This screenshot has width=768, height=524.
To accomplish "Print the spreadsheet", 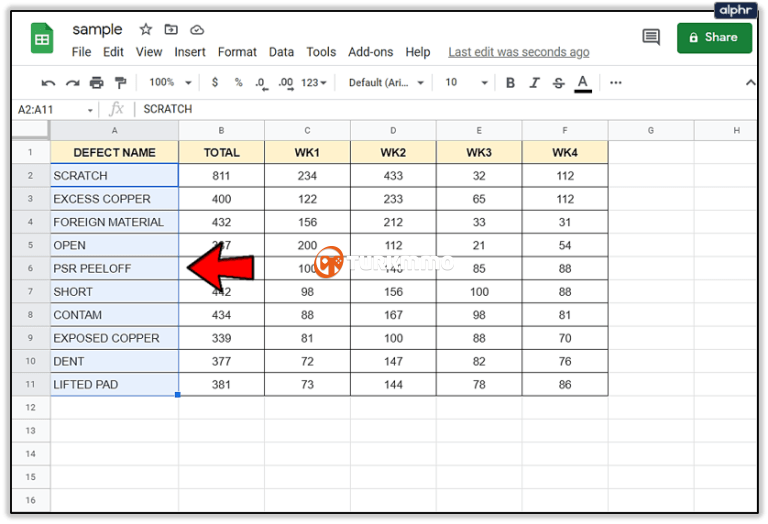I will pyautogui.click(x=96, y=83).
